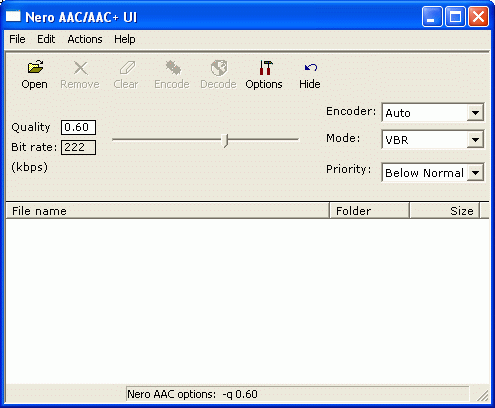Sort by the Size column header
This screenshot has height=408, width=495.
tap(445, 211)
